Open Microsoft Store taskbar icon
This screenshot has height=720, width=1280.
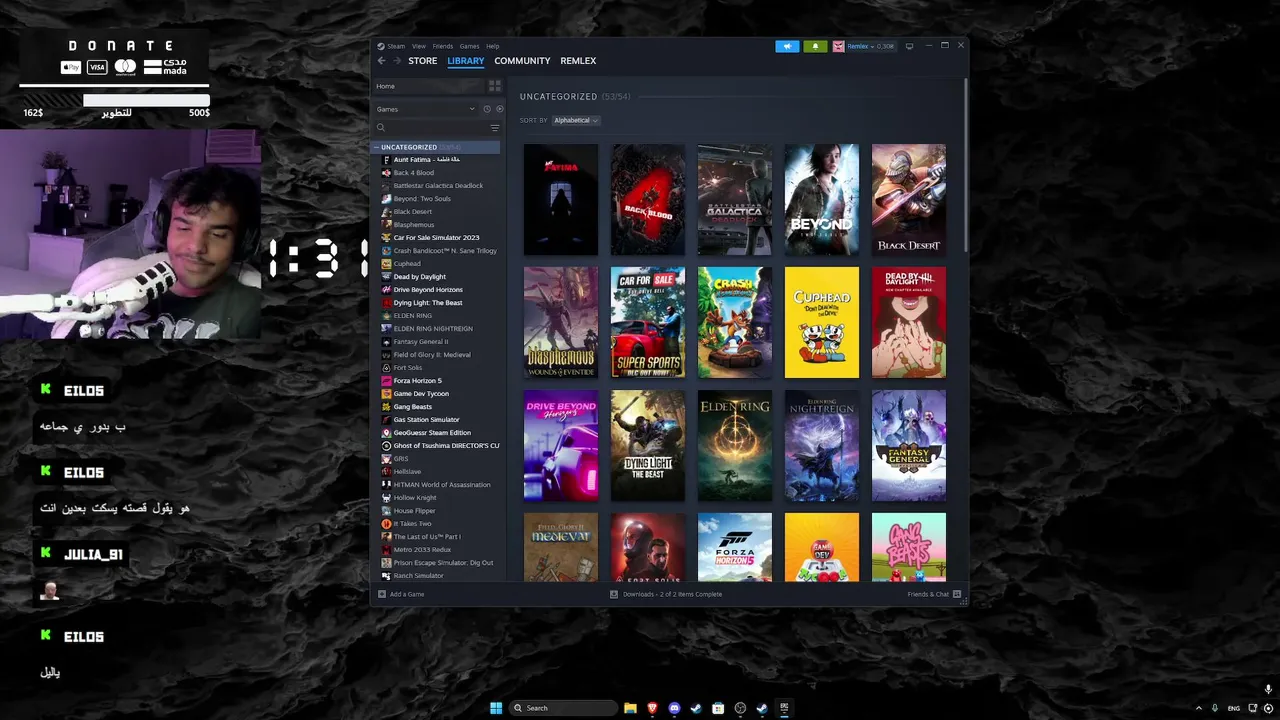point(718,708)
